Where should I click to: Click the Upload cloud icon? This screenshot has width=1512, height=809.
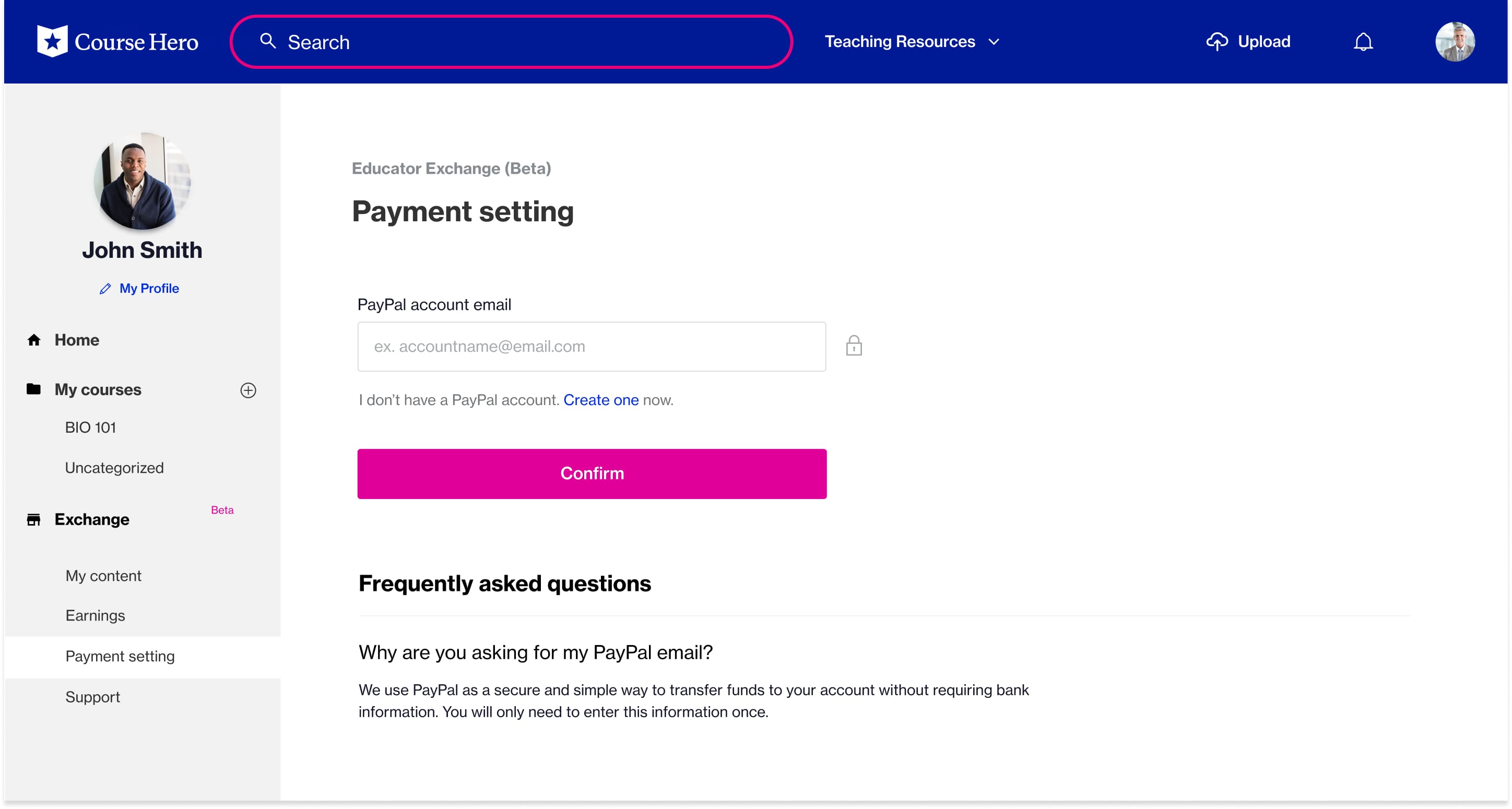coord(1217,42)
